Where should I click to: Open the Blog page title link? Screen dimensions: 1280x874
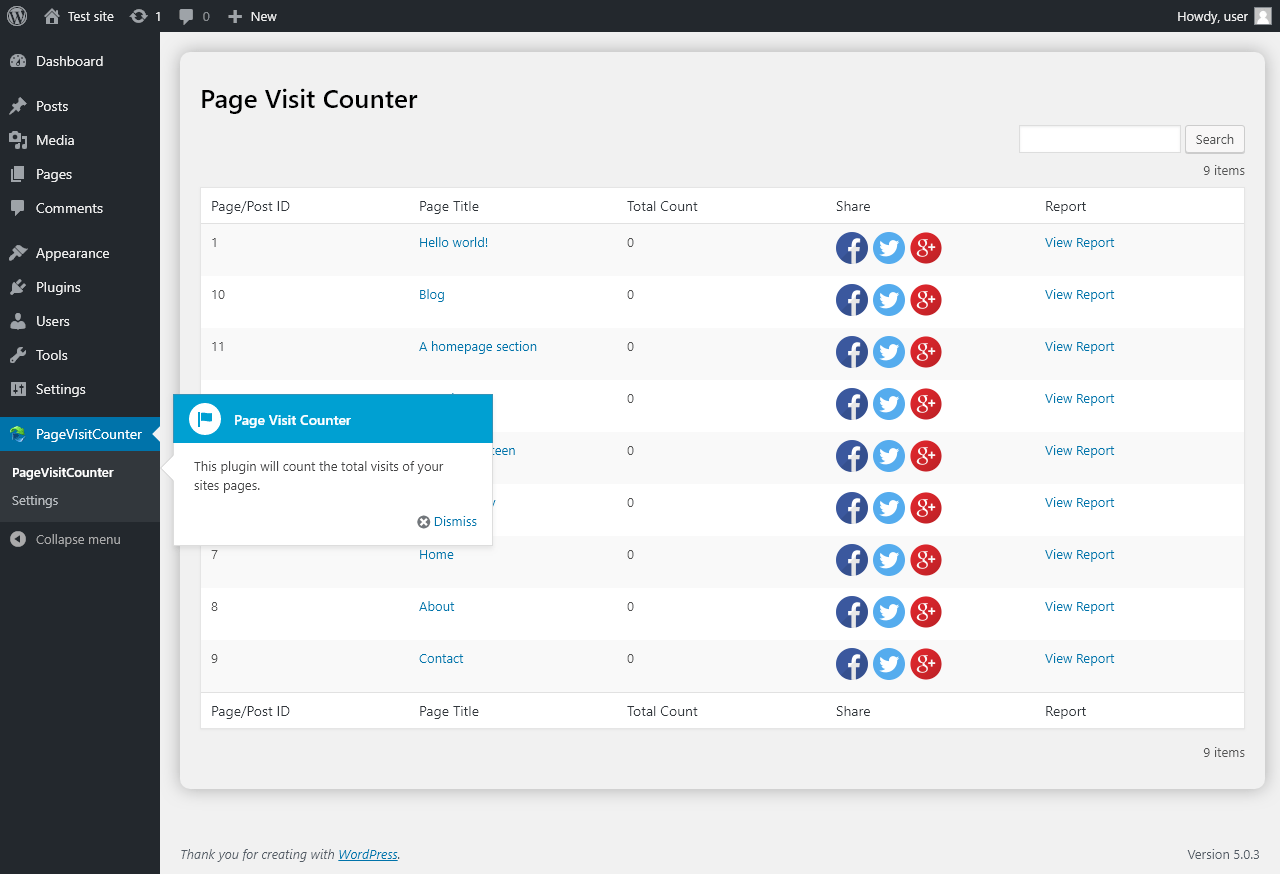pos(432,294)
